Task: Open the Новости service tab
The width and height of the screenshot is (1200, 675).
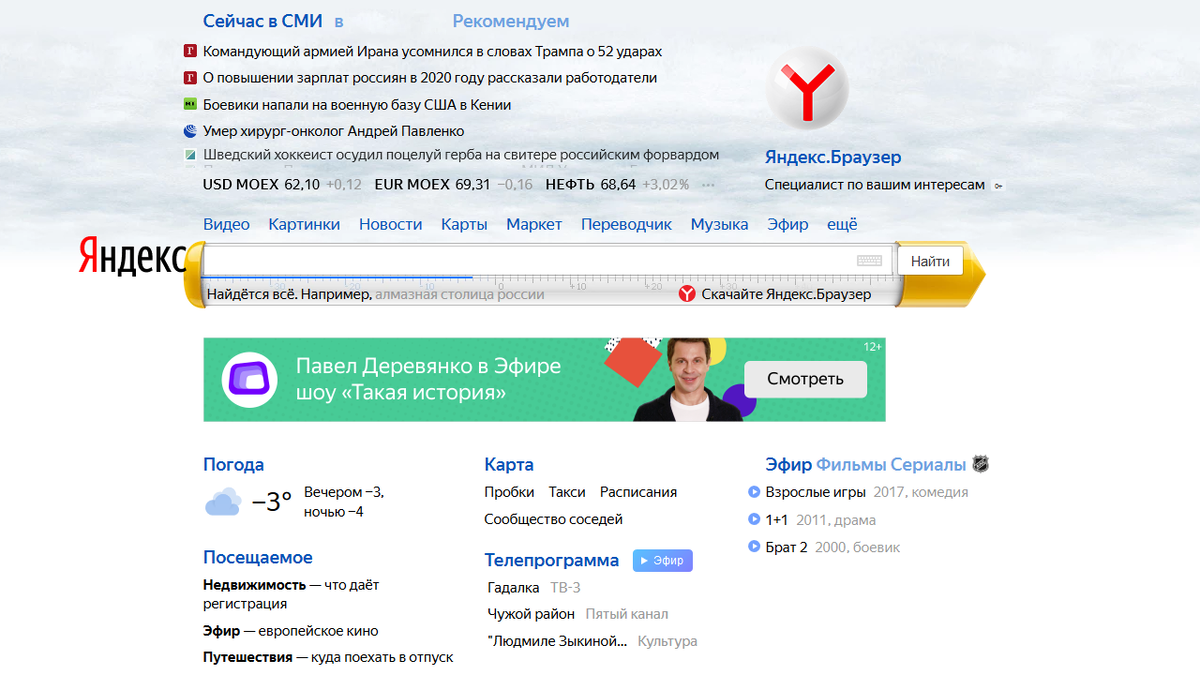Action: pyautogui.click(x=391, y=224)
